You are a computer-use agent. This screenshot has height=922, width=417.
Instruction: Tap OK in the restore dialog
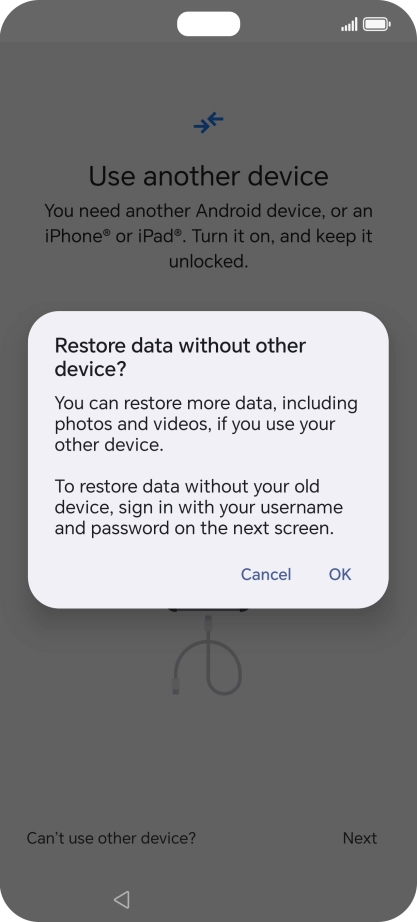coord(339,574)
